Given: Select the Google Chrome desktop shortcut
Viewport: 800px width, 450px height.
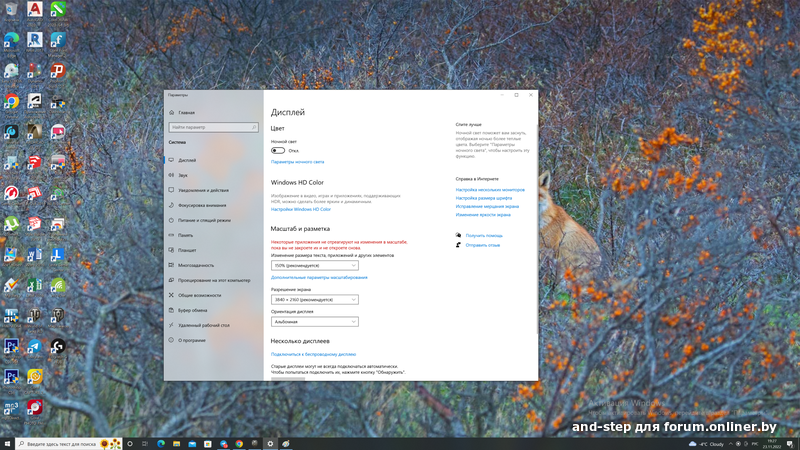Looking at the screenshot, I should click(11, 103).
